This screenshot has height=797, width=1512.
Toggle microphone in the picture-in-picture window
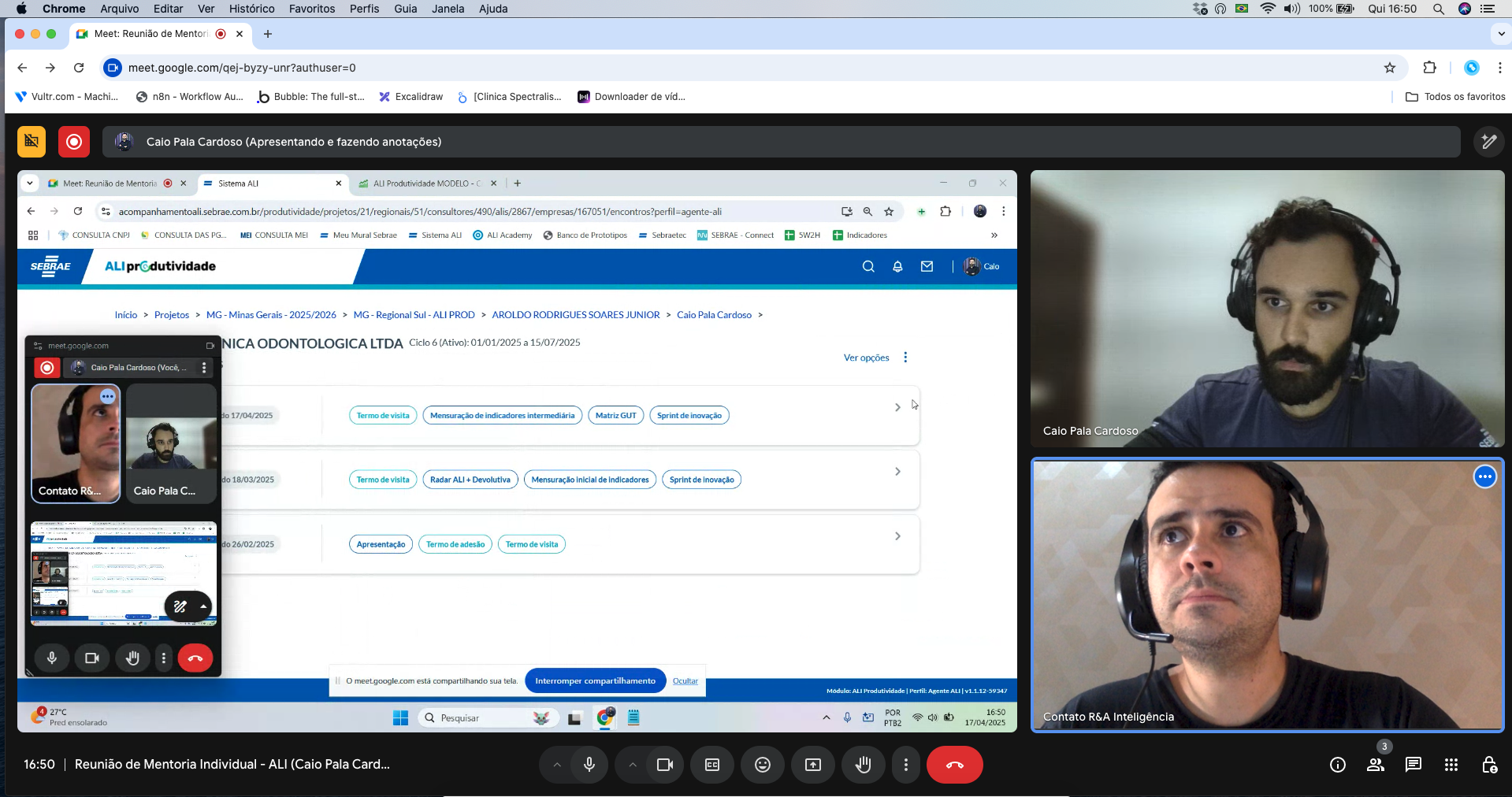(x=52, y=658)
